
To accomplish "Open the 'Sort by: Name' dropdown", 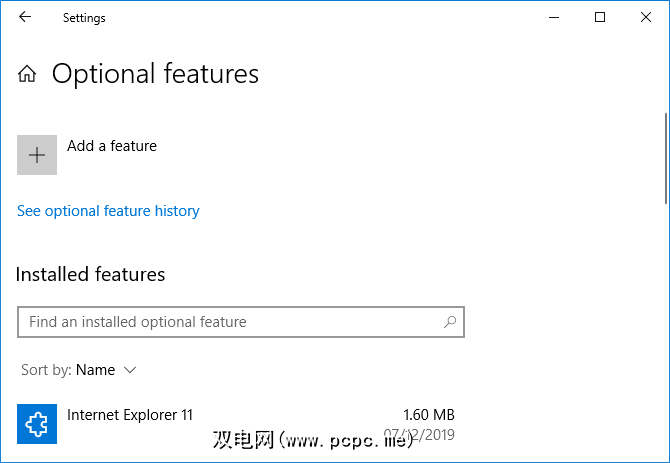I will 79,370.
